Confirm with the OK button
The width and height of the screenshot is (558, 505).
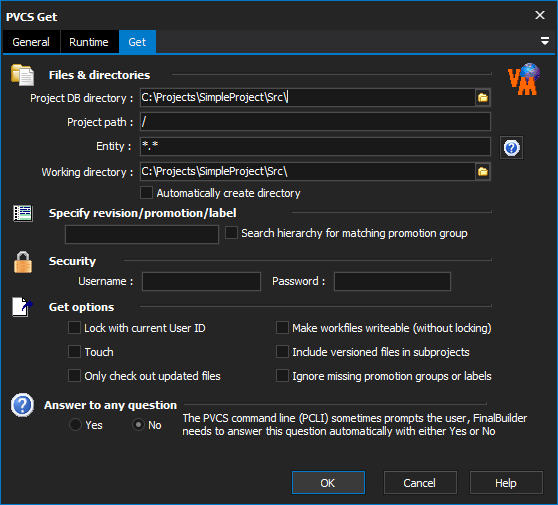point(328,483)
